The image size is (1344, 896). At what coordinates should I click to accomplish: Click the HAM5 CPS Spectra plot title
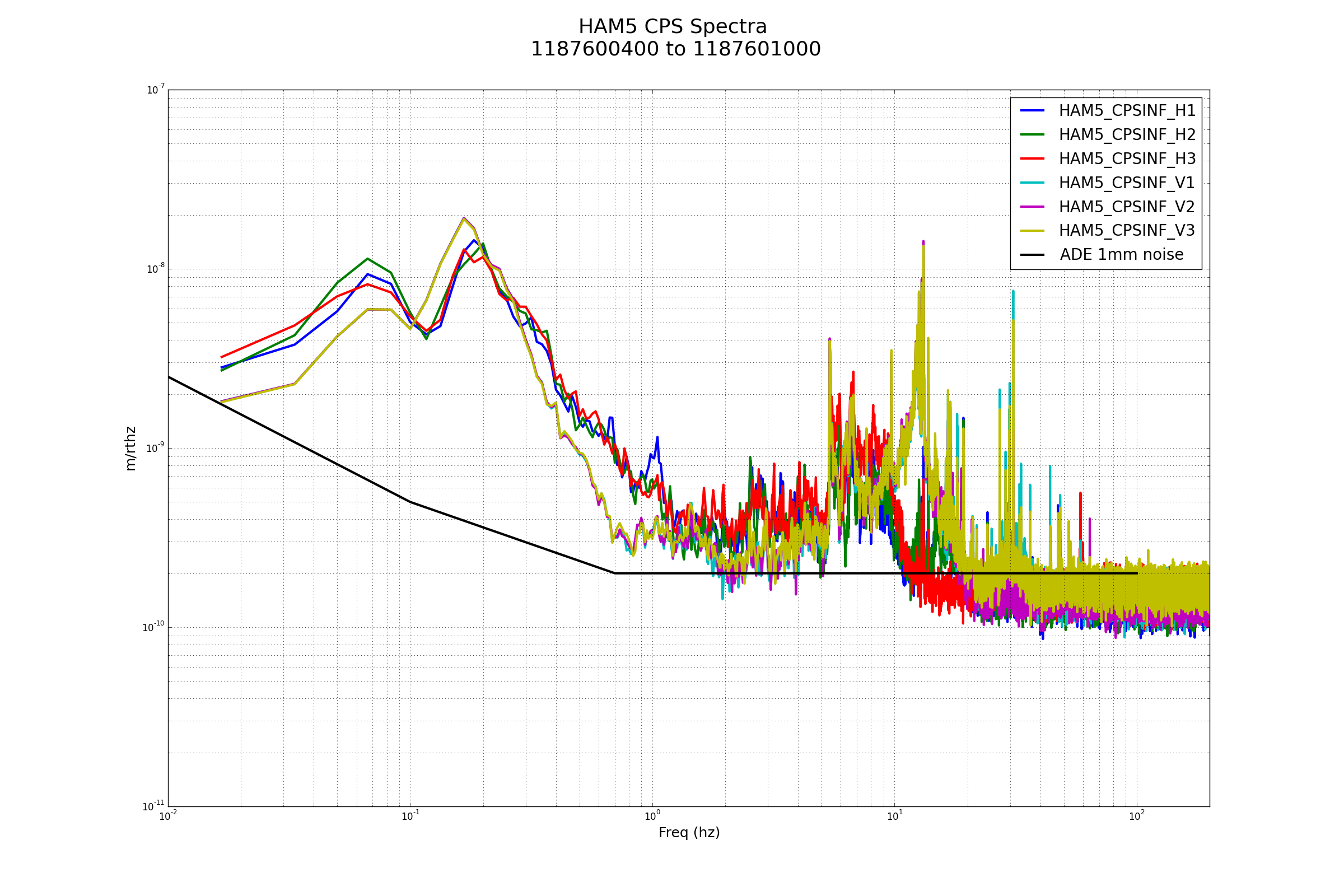pos(673,27)
